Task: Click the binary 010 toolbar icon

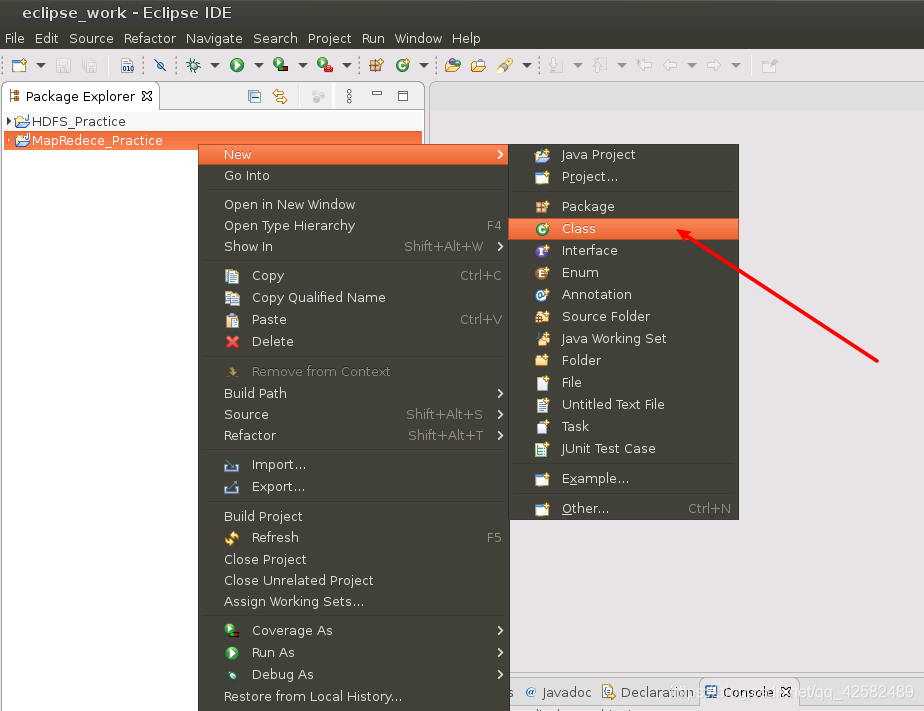Action: pos(127,65)
